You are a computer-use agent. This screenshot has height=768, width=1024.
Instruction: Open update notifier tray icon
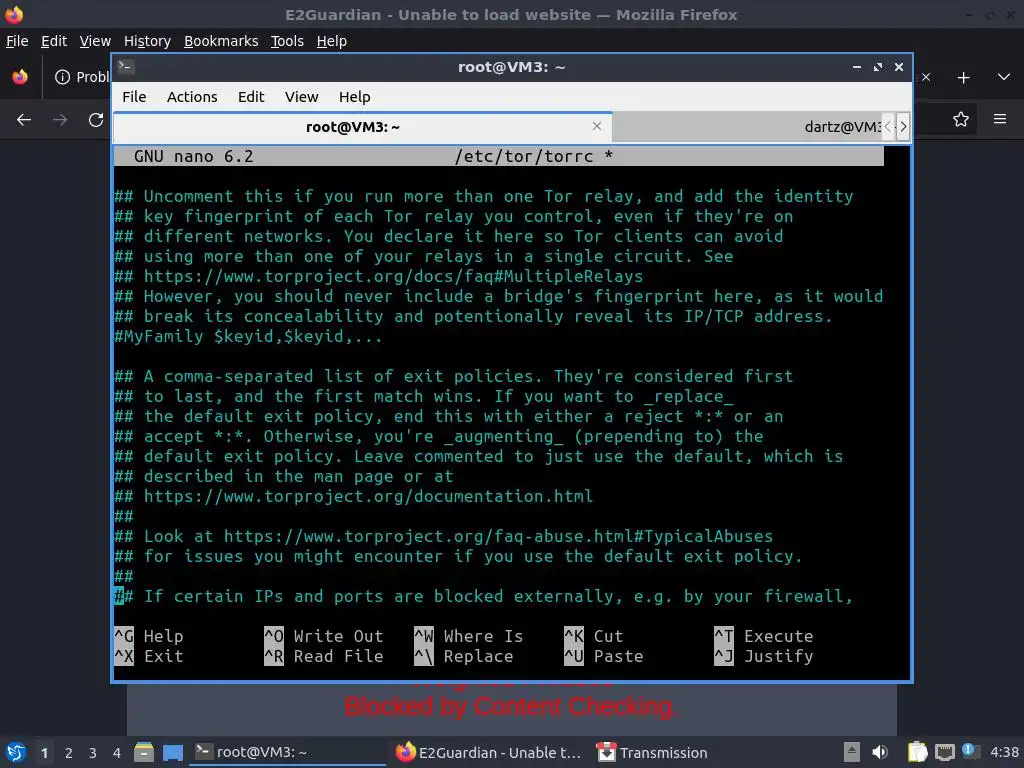[969, 751]
